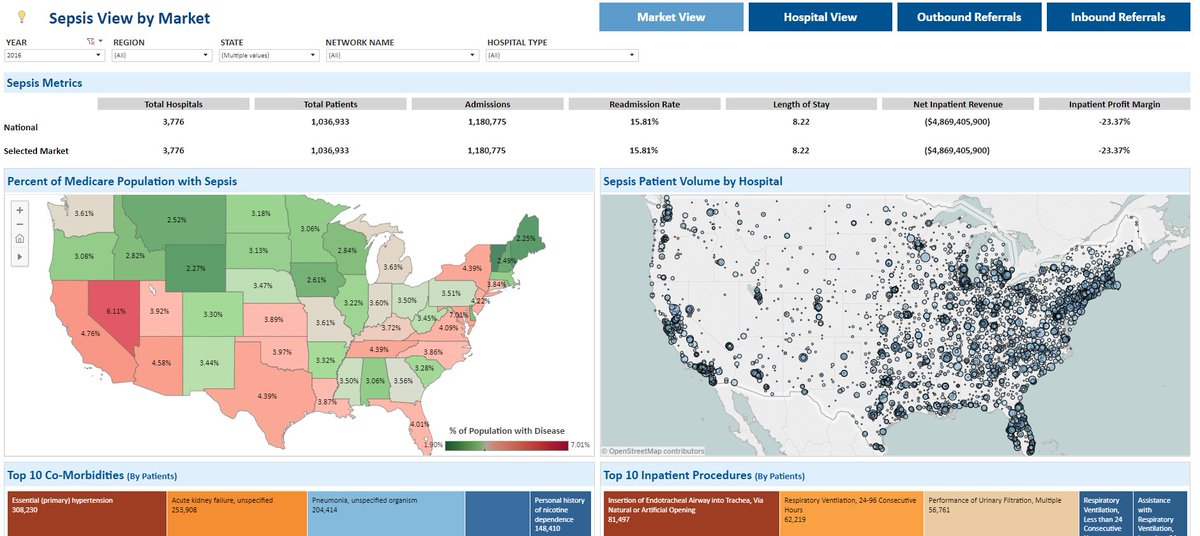Viewport: 1200px width, 536px height.
Task: Open the STATE dropdown showing Multiple values
Action: 269,56
